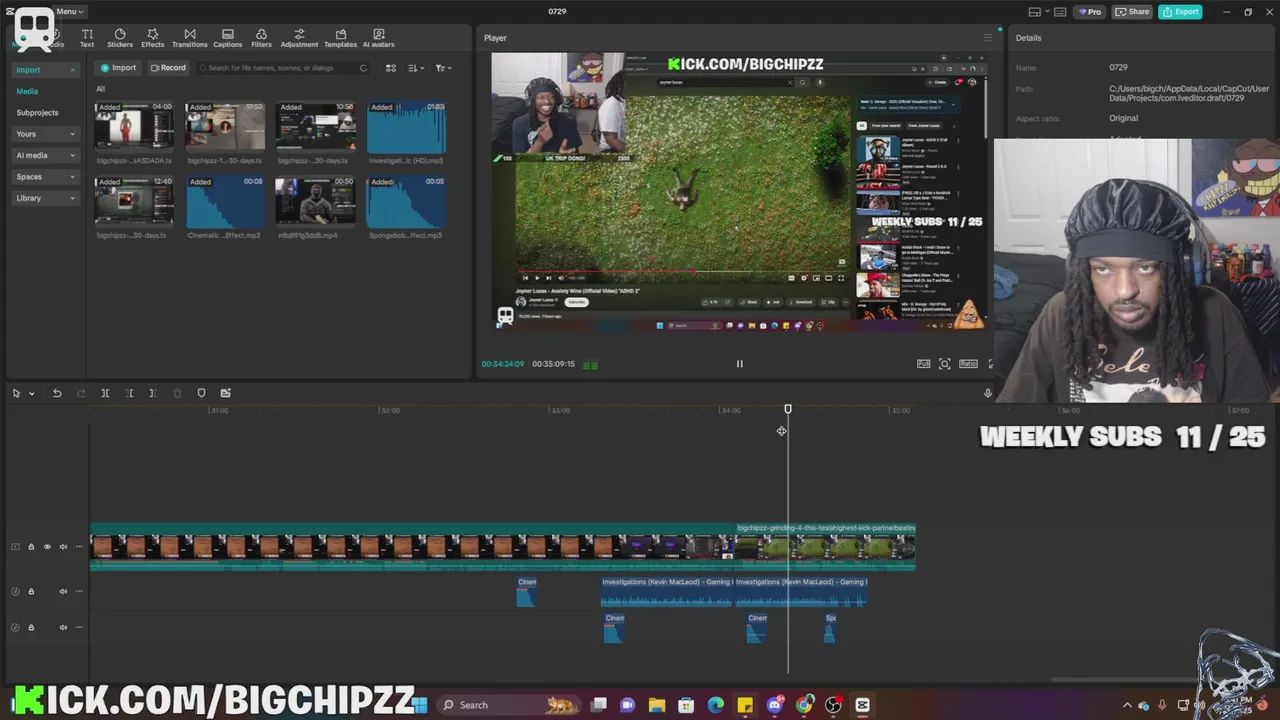
Task: Click the Delete left trim tool
Action: coord(129,393)
